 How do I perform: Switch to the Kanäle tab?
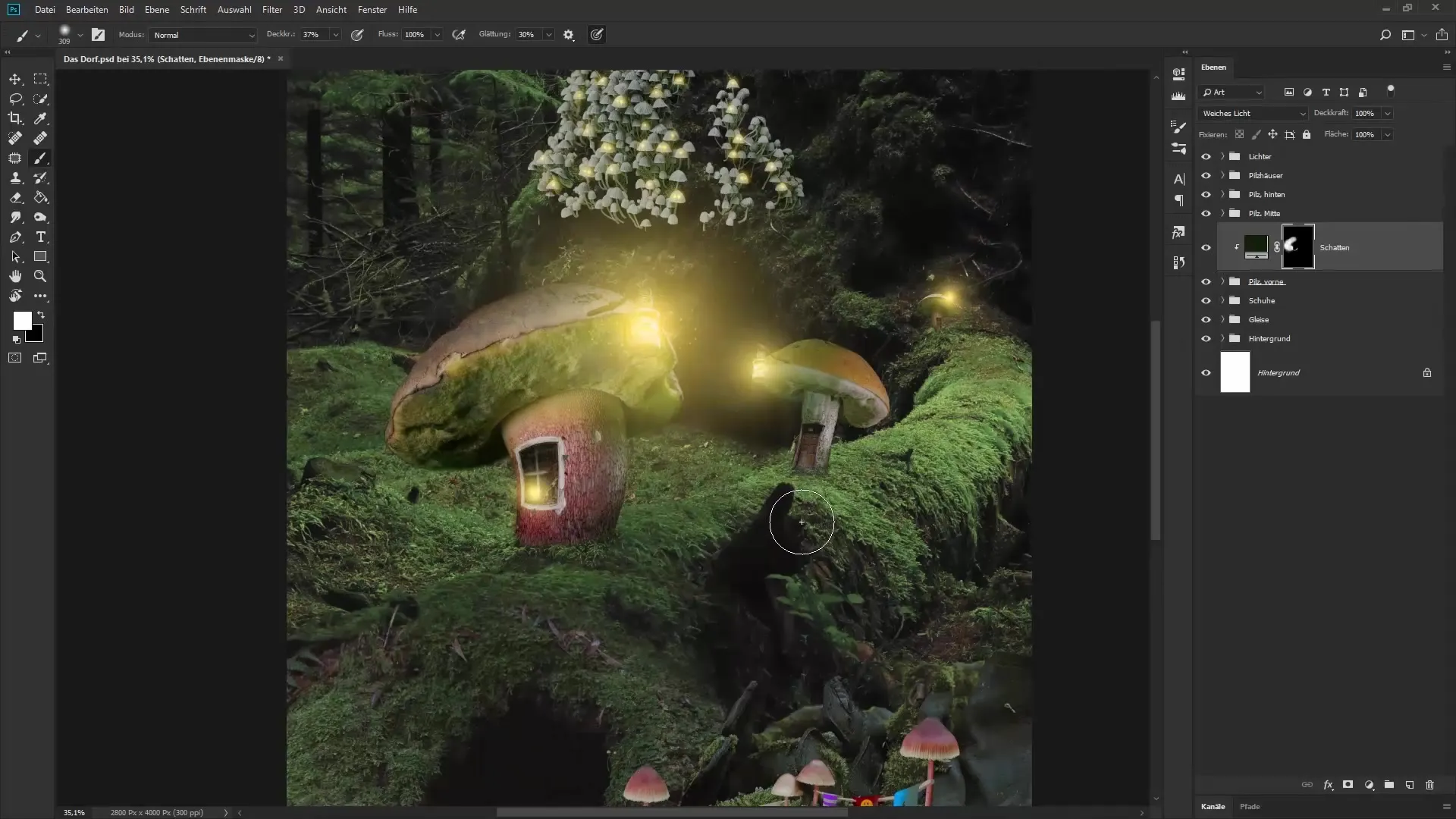click(1213, 806)
